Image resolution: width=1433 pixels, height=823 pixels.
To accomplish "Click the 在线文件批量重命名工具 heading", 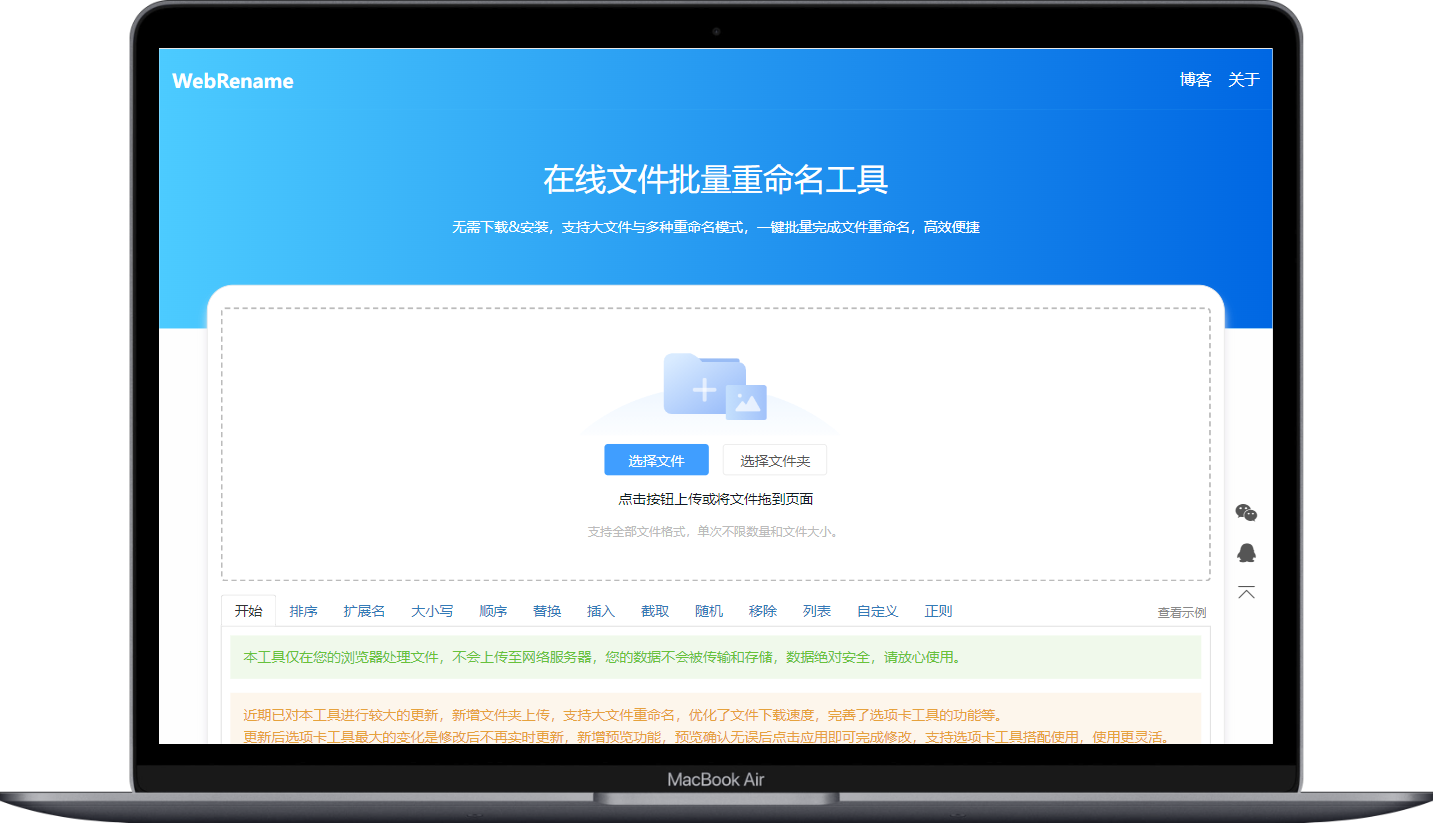I will pyautogui.click(x=716, y=180).
